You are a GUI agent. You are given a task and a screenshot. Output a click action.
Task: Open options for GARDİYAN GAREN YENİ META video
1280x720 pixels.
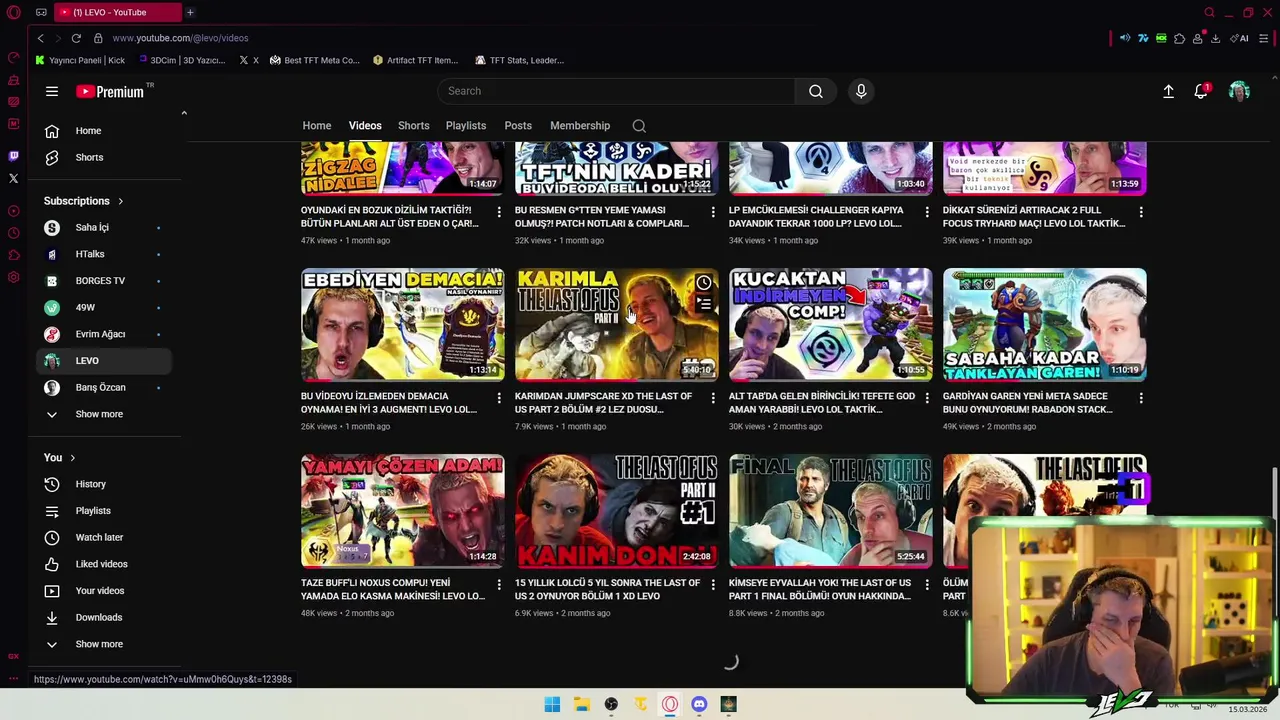tap(1141, 398)
